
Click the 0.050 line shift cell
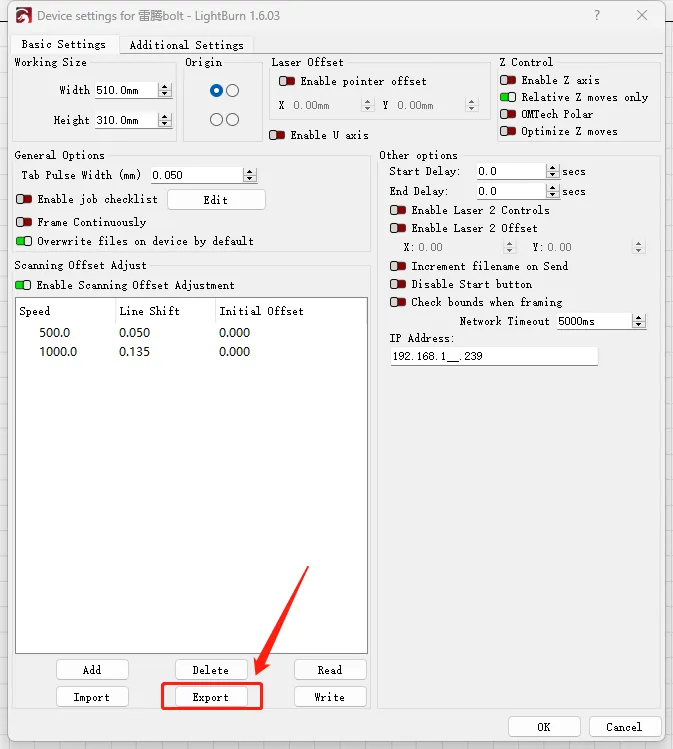[x=134, y=332]
